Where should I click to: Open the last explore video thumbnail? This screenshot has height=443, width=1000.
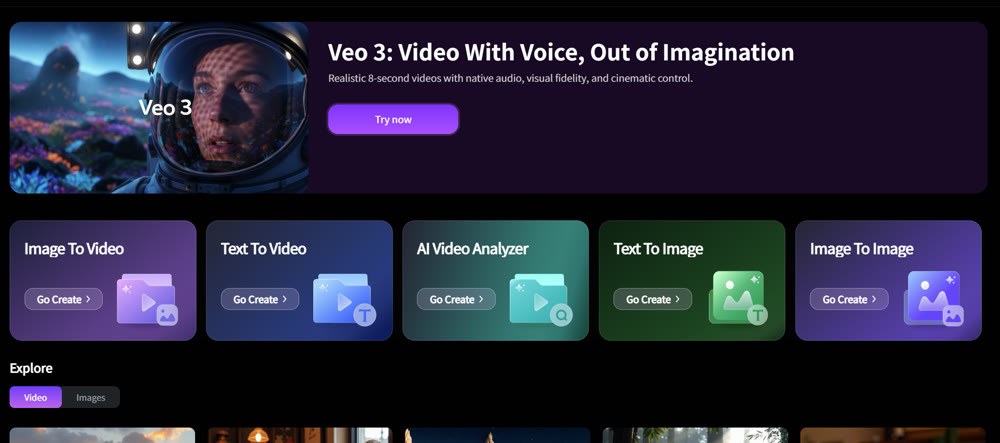893,435
